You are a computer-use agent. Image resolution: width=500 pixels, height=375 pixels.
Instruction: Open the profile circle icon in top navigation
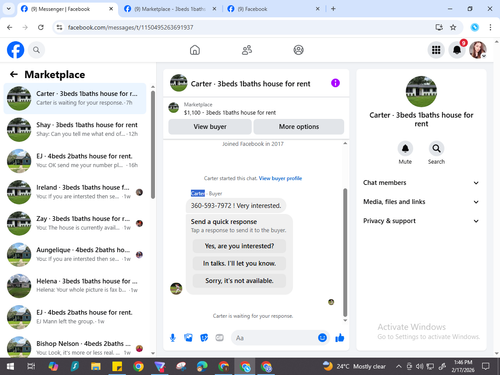tap(298, 50)
